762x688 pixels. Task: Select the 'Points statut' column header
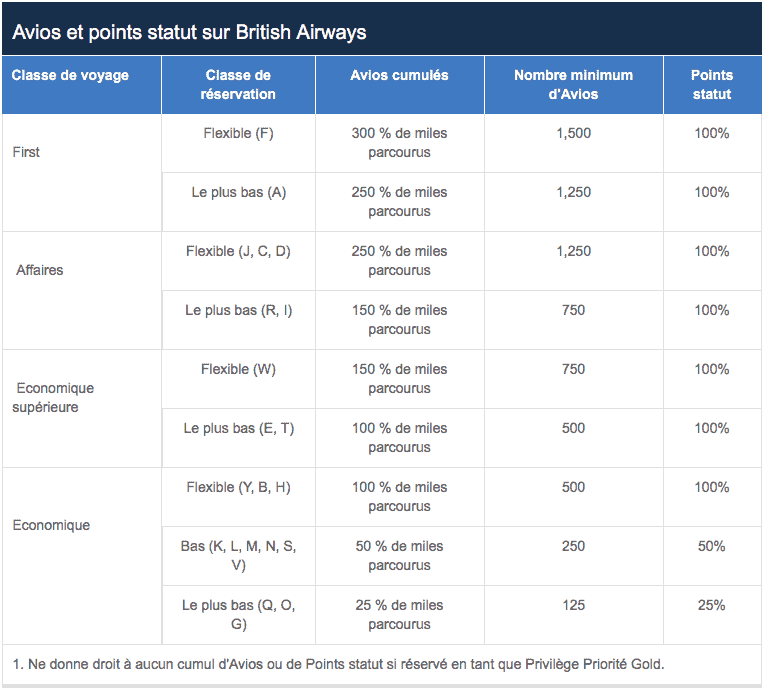(711, 85)
